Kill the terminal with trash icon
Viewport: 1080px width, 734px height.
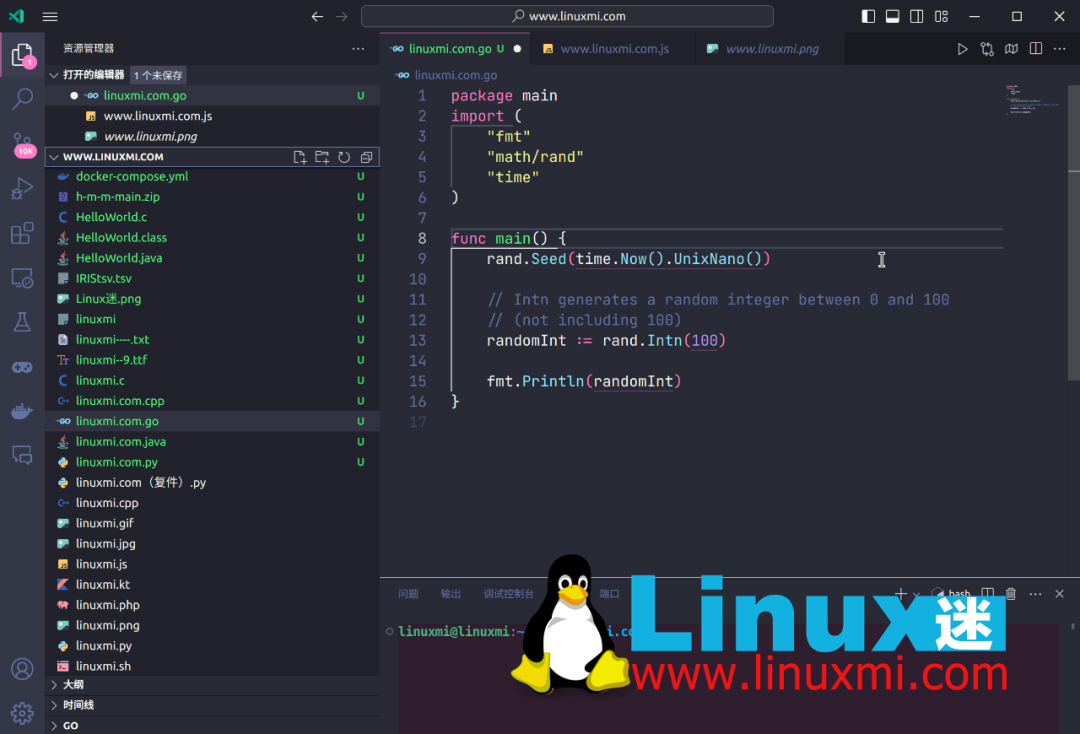coord(1010,594)
